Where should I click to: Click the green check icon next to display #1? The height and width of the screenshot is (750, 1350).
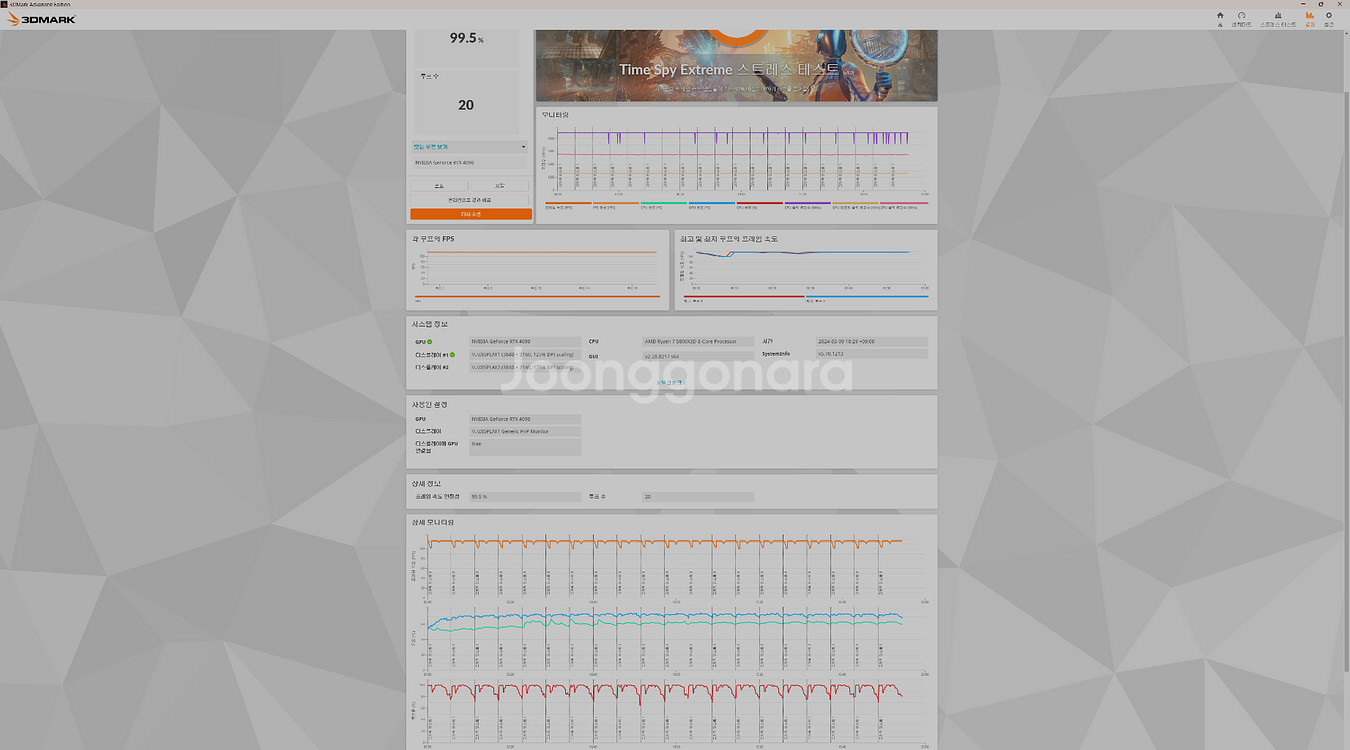click(x=452, y=355)
